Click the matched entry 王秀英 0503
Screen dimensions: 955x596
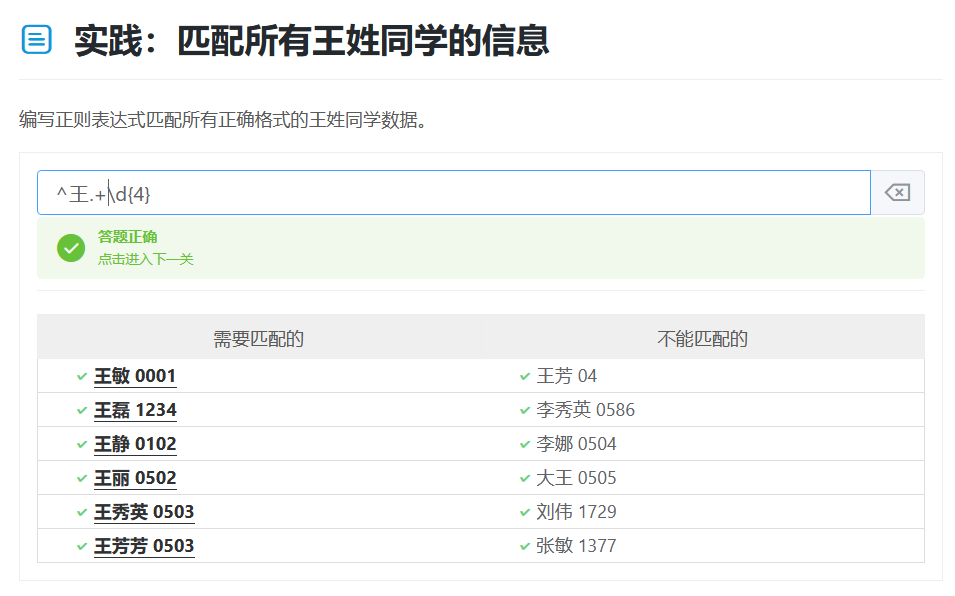(x=144, y=512)
